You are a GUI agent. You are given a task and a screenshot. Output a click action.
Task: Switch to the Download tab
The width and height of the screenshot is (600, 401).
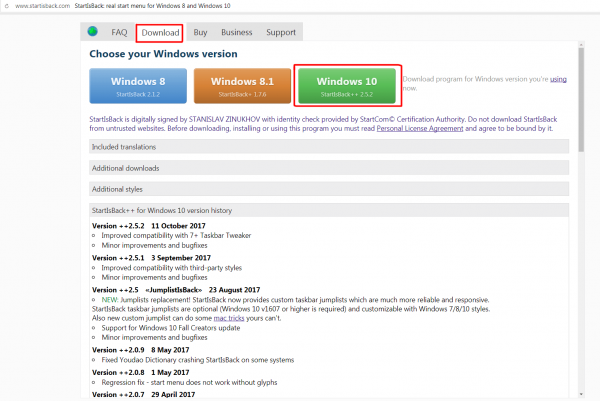(x=160, y=33)
